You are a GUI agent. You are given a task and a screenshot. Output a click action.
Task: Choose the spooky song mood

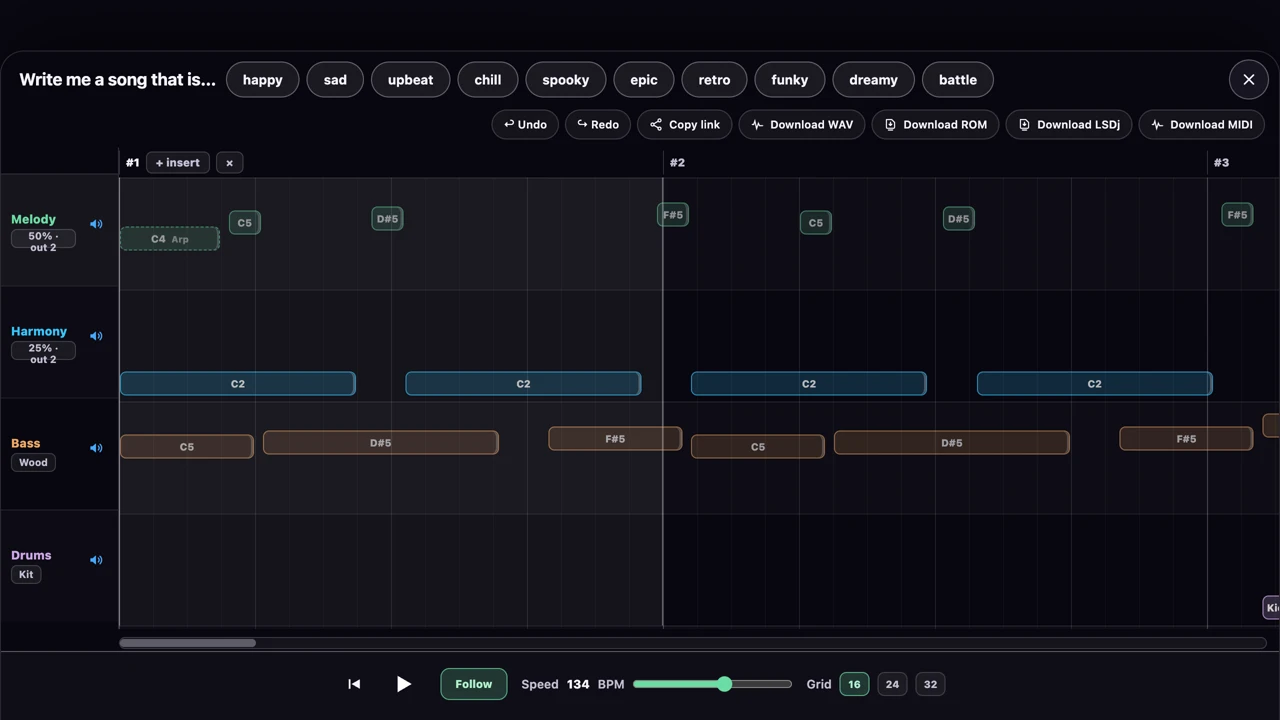[x=566, y=80]
